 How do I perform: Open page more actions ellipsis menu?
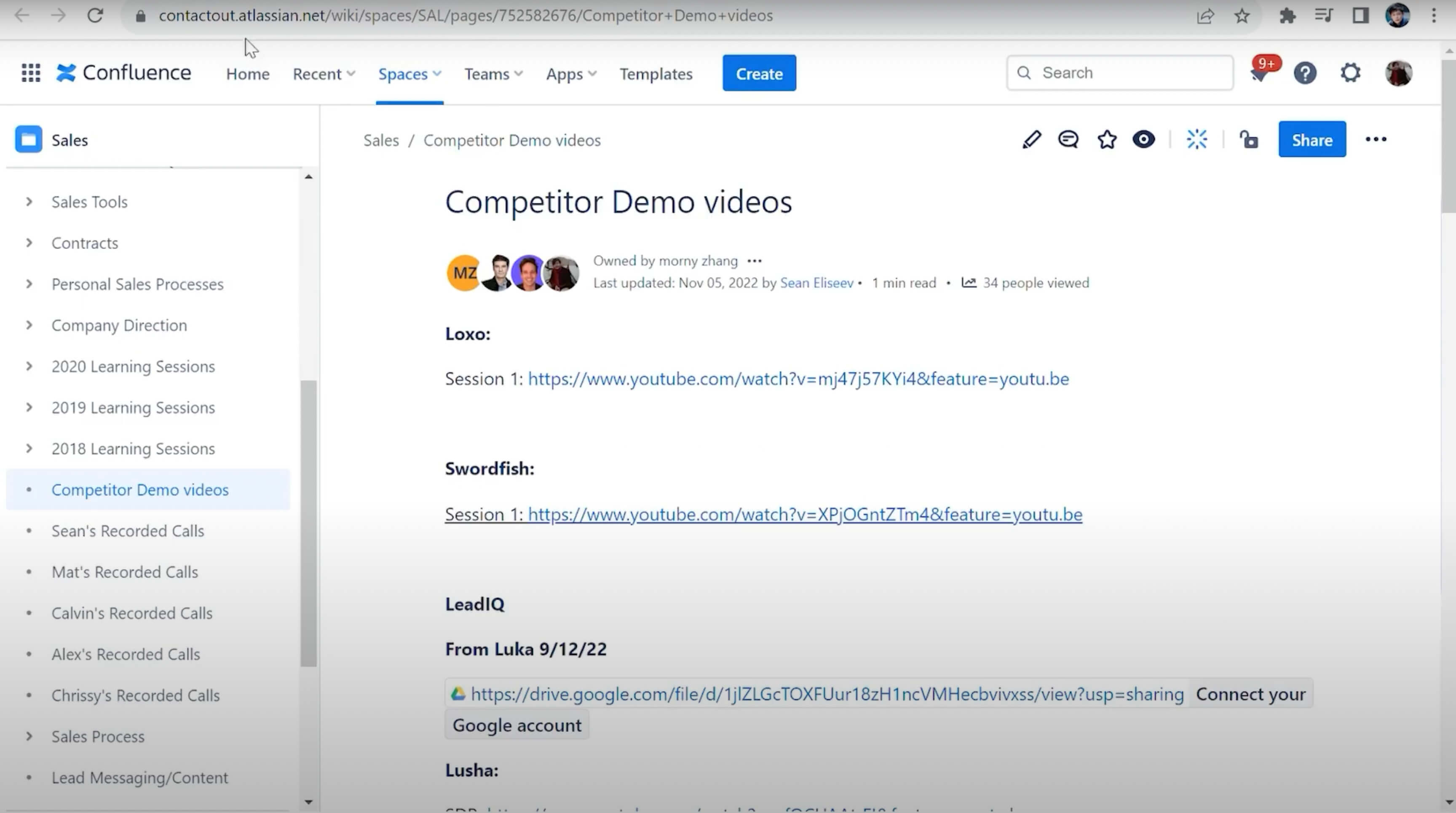point(1376,139)
